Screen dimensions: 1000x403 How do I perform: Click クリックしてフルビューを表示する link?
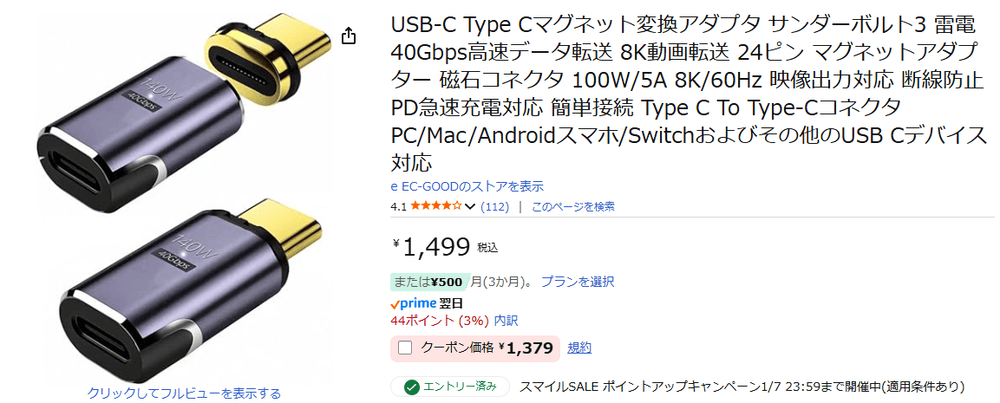184,393
